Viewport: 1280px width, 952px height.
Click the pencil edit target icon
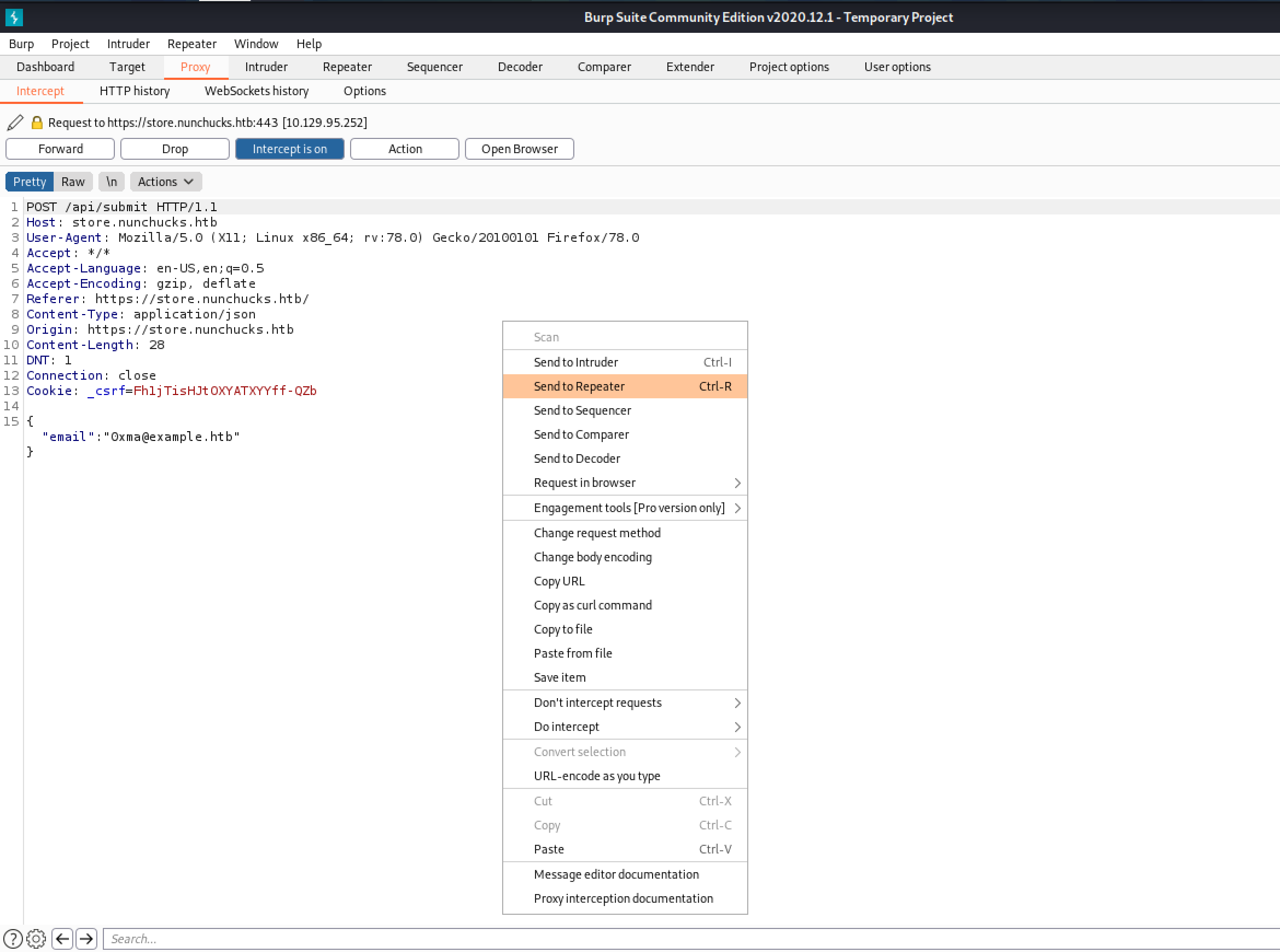click(x=15, y=122)
